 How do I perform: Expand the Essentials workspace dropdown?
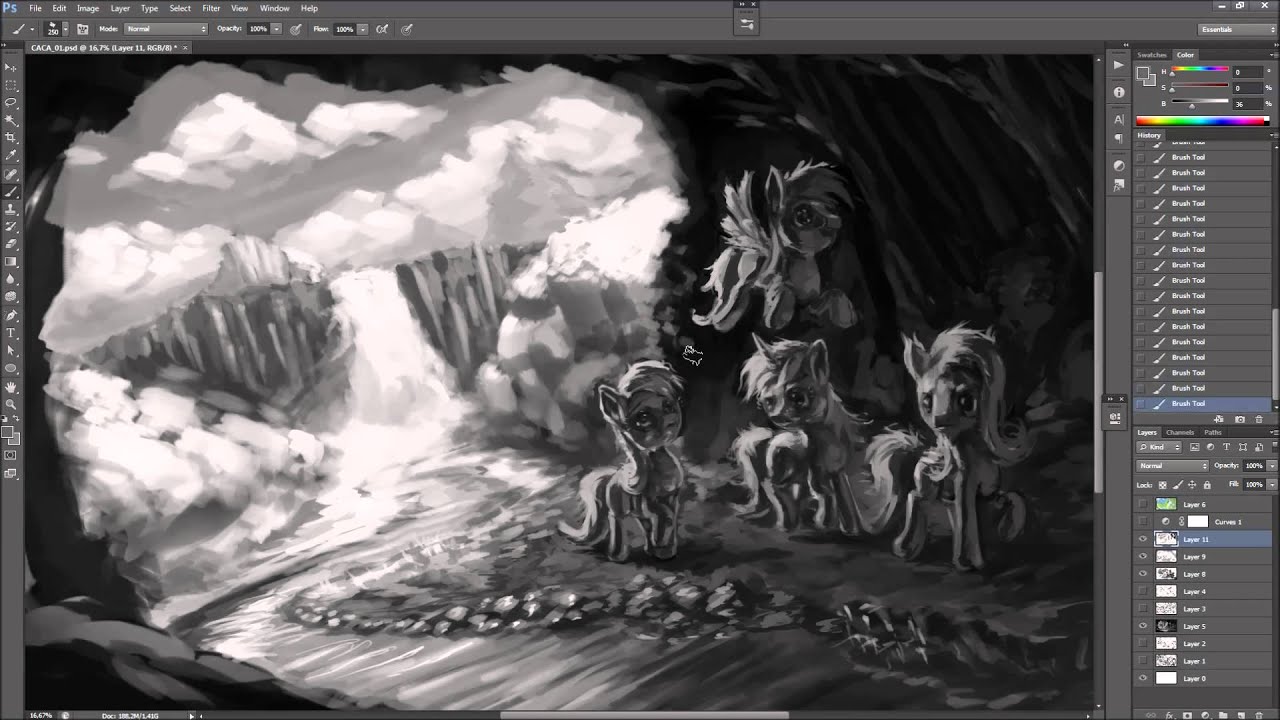pyautogui.click(x=1237, y=29)
